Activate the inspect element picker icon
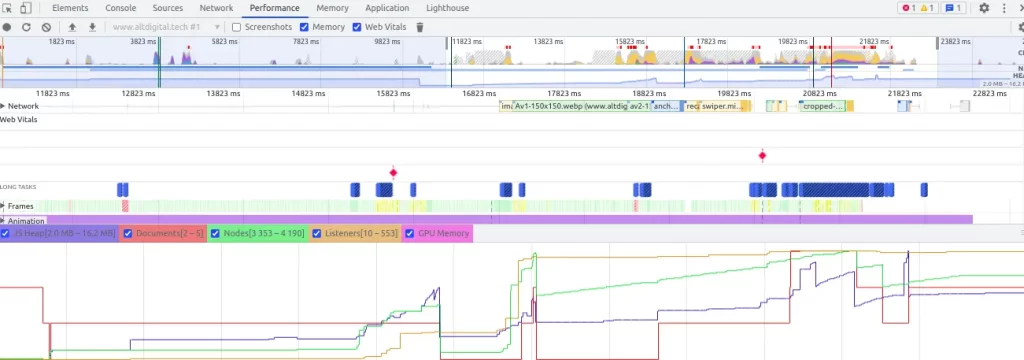Screen dimensions: 1024x360 [7, 8]
